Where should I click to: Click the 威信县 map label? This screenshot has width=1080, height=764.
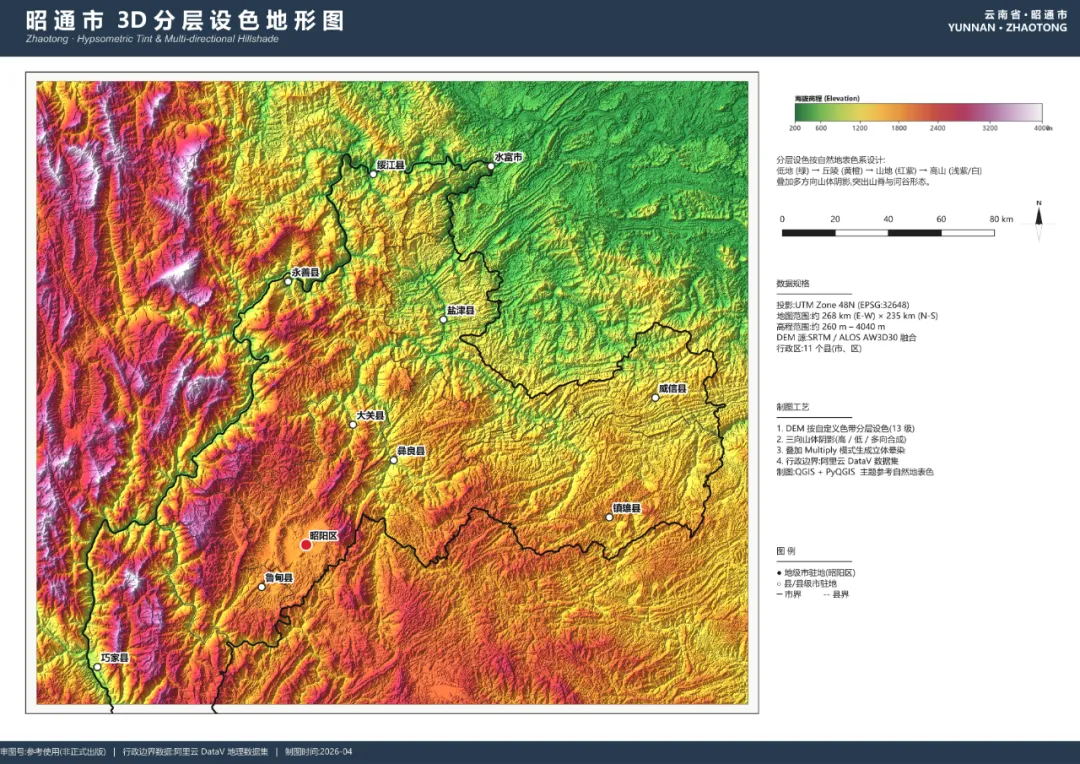pyautogui.click(x=672, y=388)
